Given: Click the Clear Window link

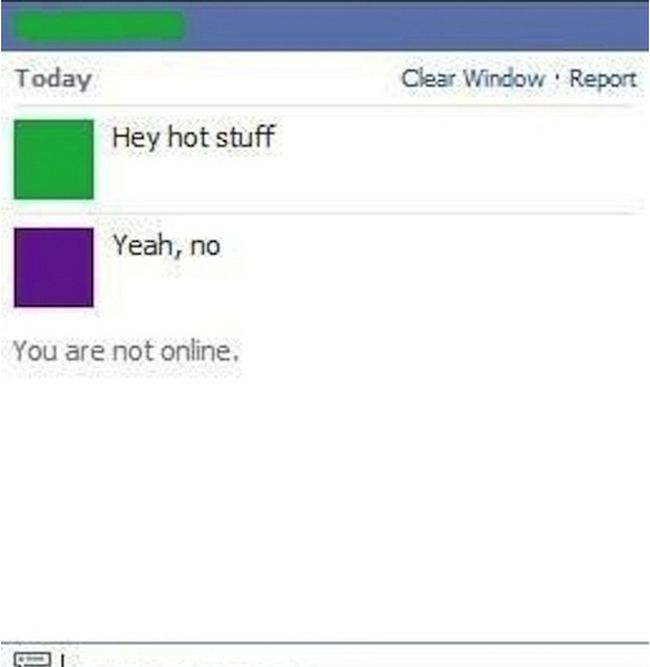Looking at the screenshot, I should pos(473,79).
